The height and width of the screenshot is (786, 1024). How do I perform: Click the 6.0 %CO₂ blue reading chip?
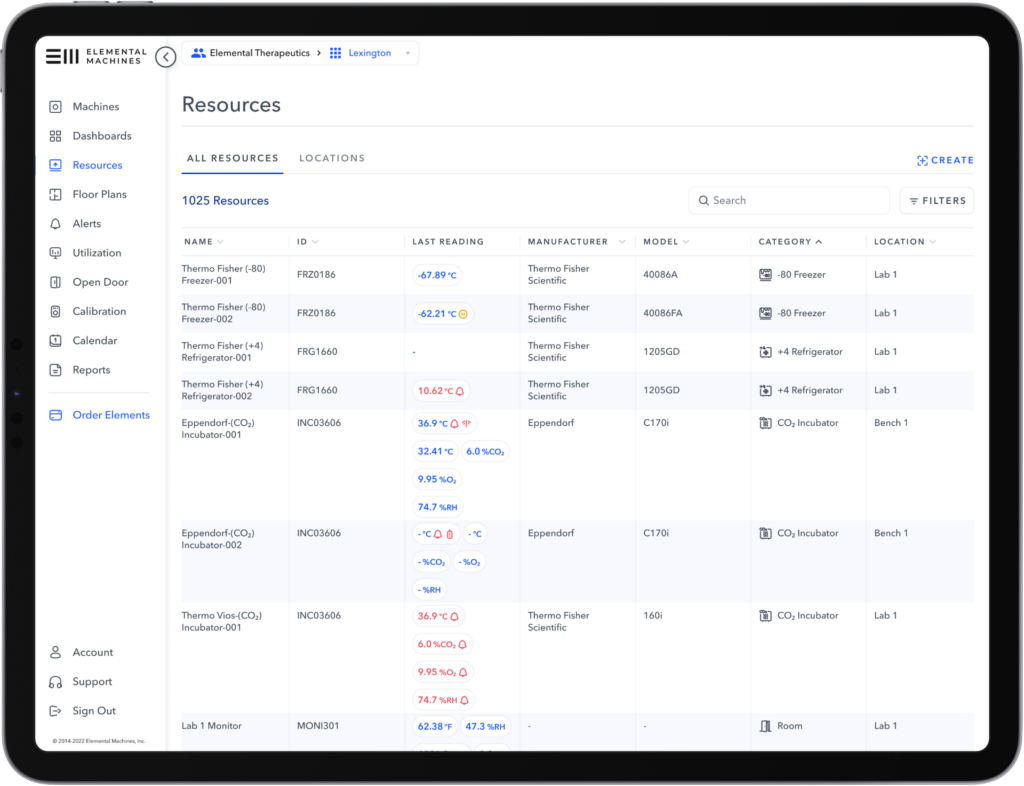[485, 452]
